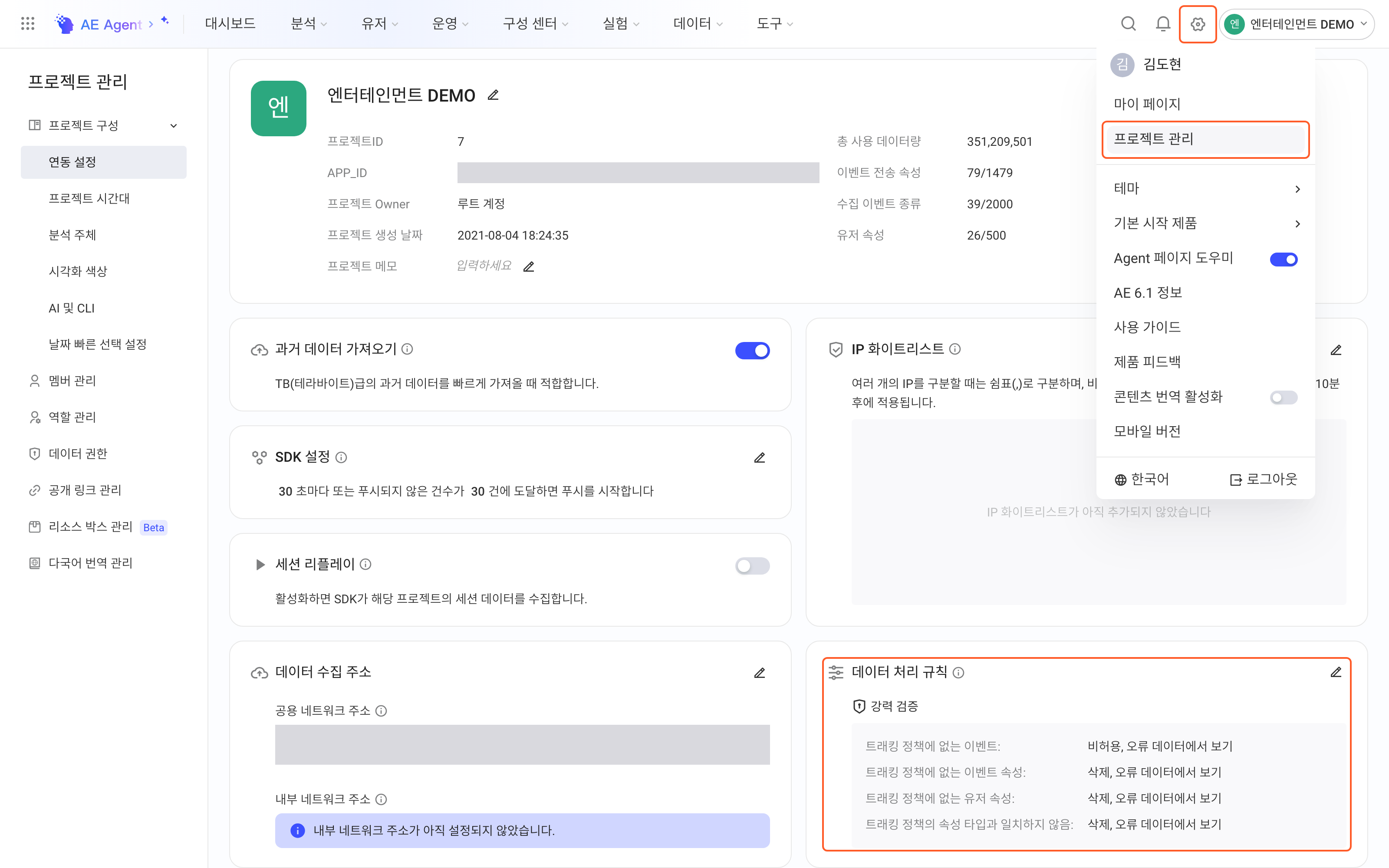Change language via 한국어

[1142, 479]
